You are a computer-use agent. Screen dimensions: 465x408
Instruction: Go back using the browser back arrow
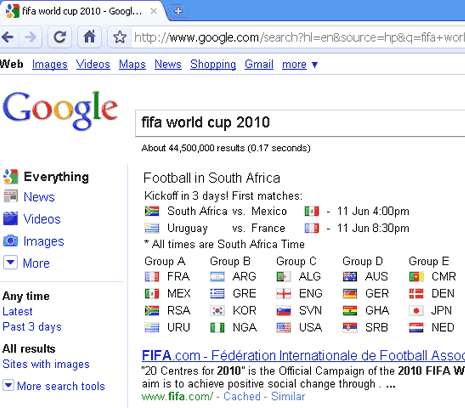click(8, 37)
